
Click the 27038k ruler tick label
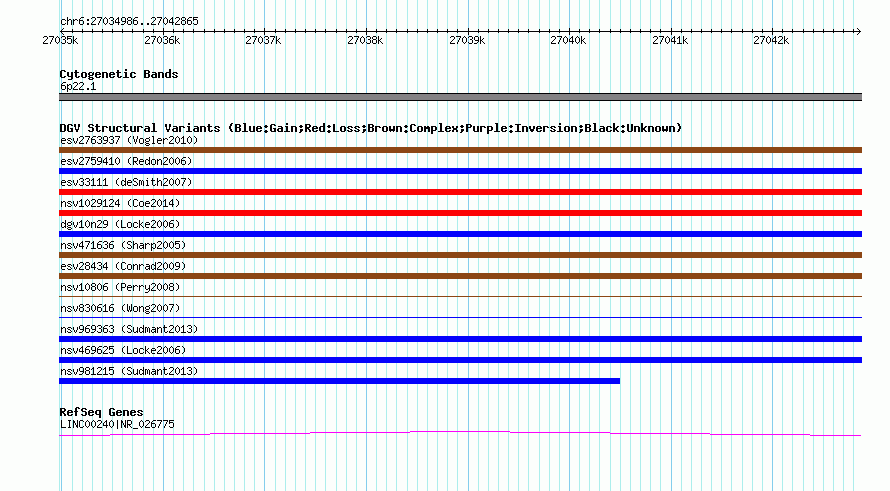pyautogui.click(x=365, y=40)
